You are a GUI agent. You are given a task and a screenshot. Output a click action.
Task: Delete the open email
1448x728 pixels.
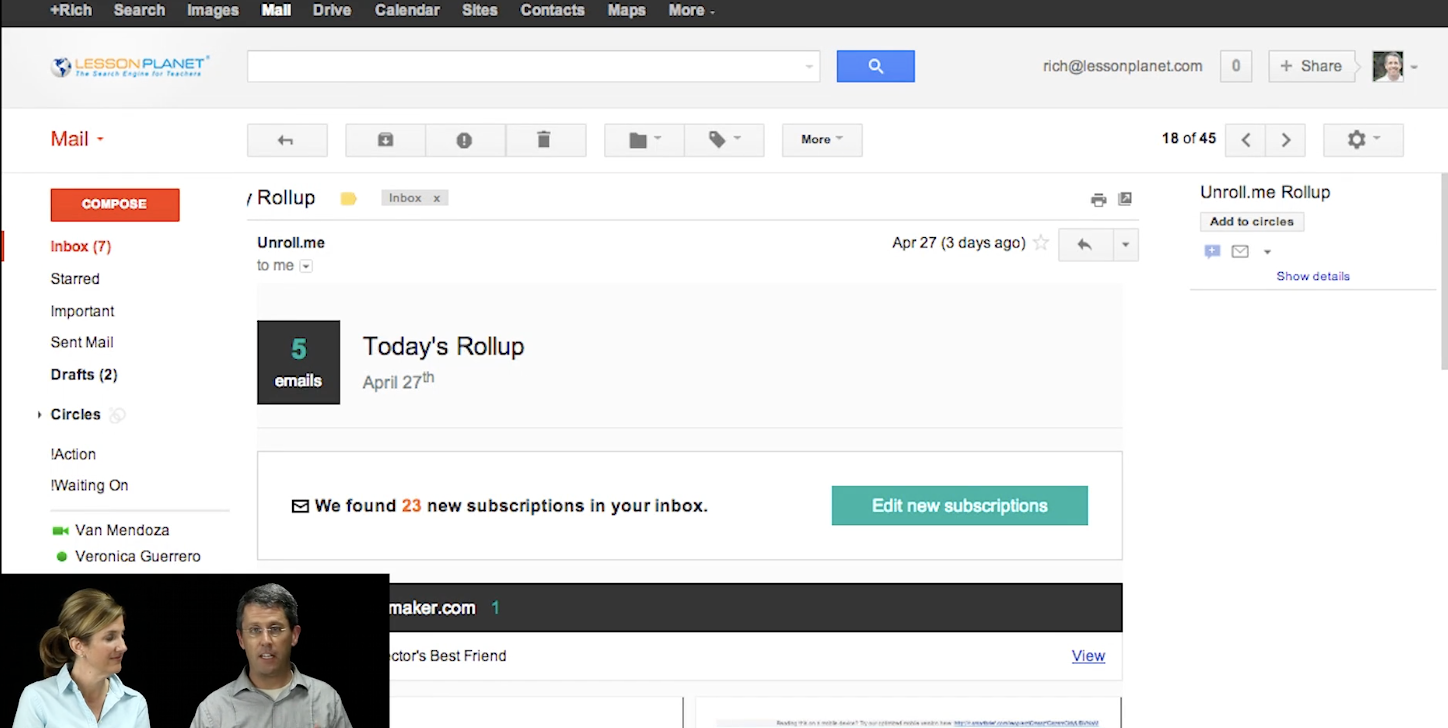click(x=545, y=140)
